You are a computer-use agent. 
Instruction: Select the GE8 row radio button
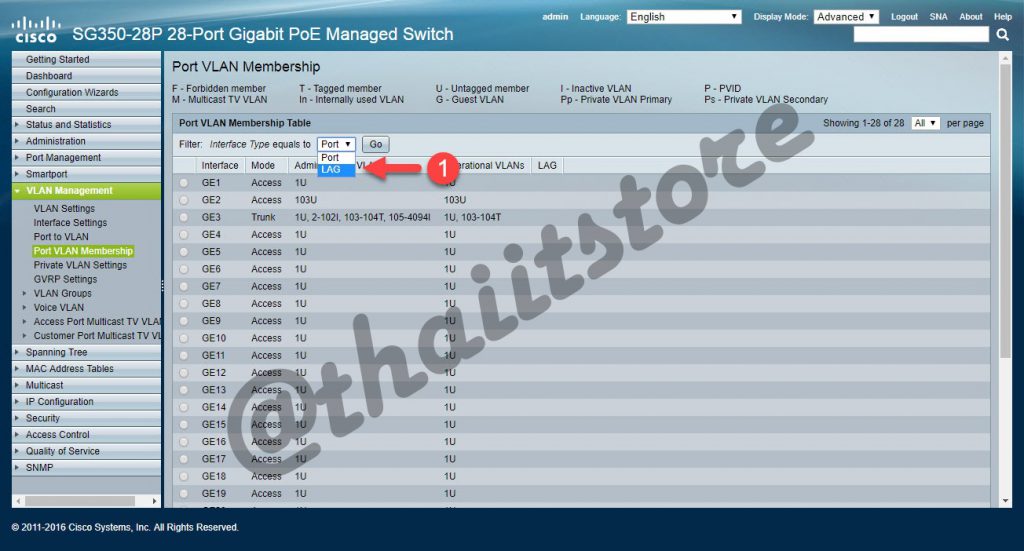tap(184, 304)
